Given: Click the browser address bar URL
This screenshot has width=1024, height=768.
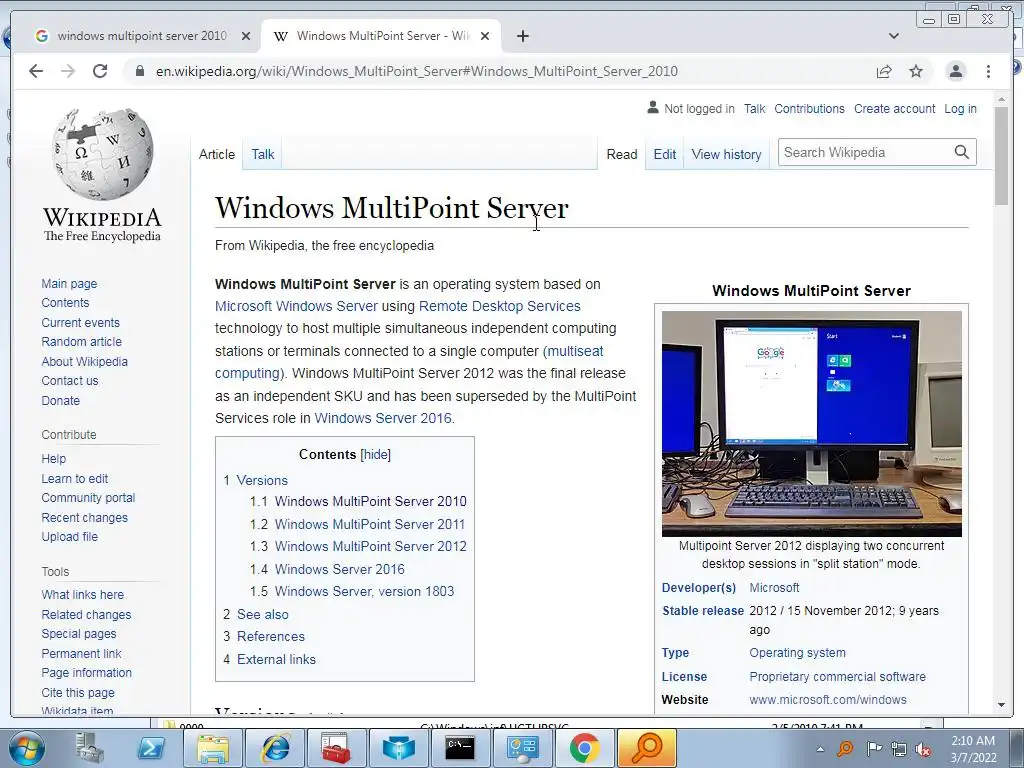Looking at the screenshot, I should (417, 71).
